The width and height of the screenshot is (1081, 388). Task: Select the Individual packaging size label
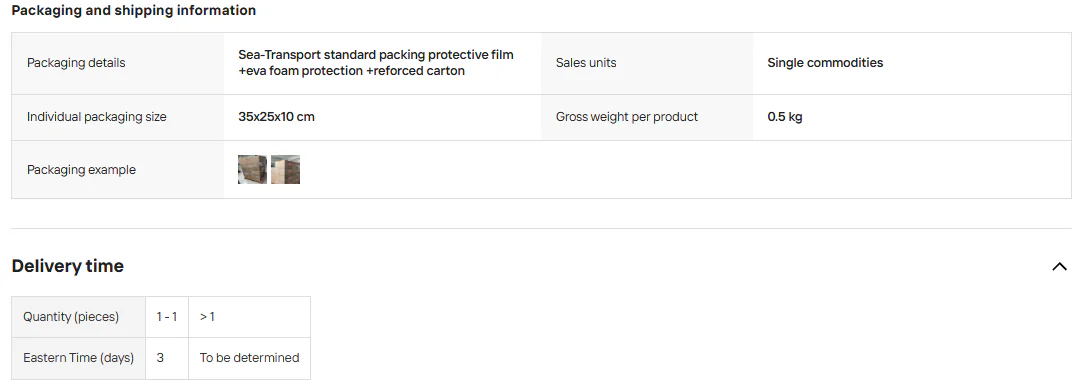(97, 117)
